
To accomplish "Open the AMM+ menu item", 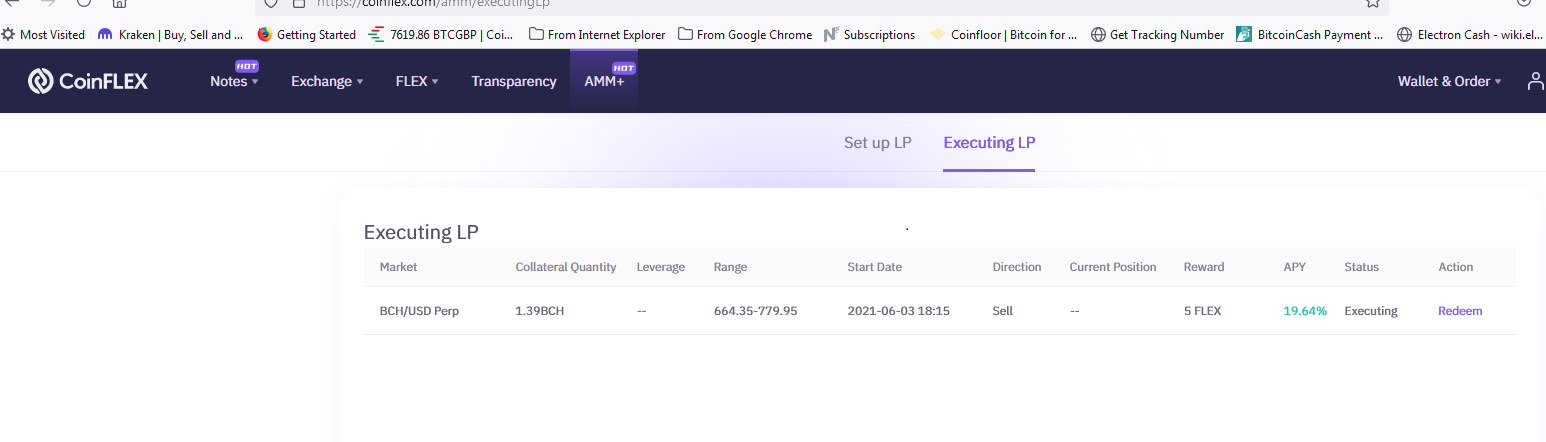I will [604, 81].
